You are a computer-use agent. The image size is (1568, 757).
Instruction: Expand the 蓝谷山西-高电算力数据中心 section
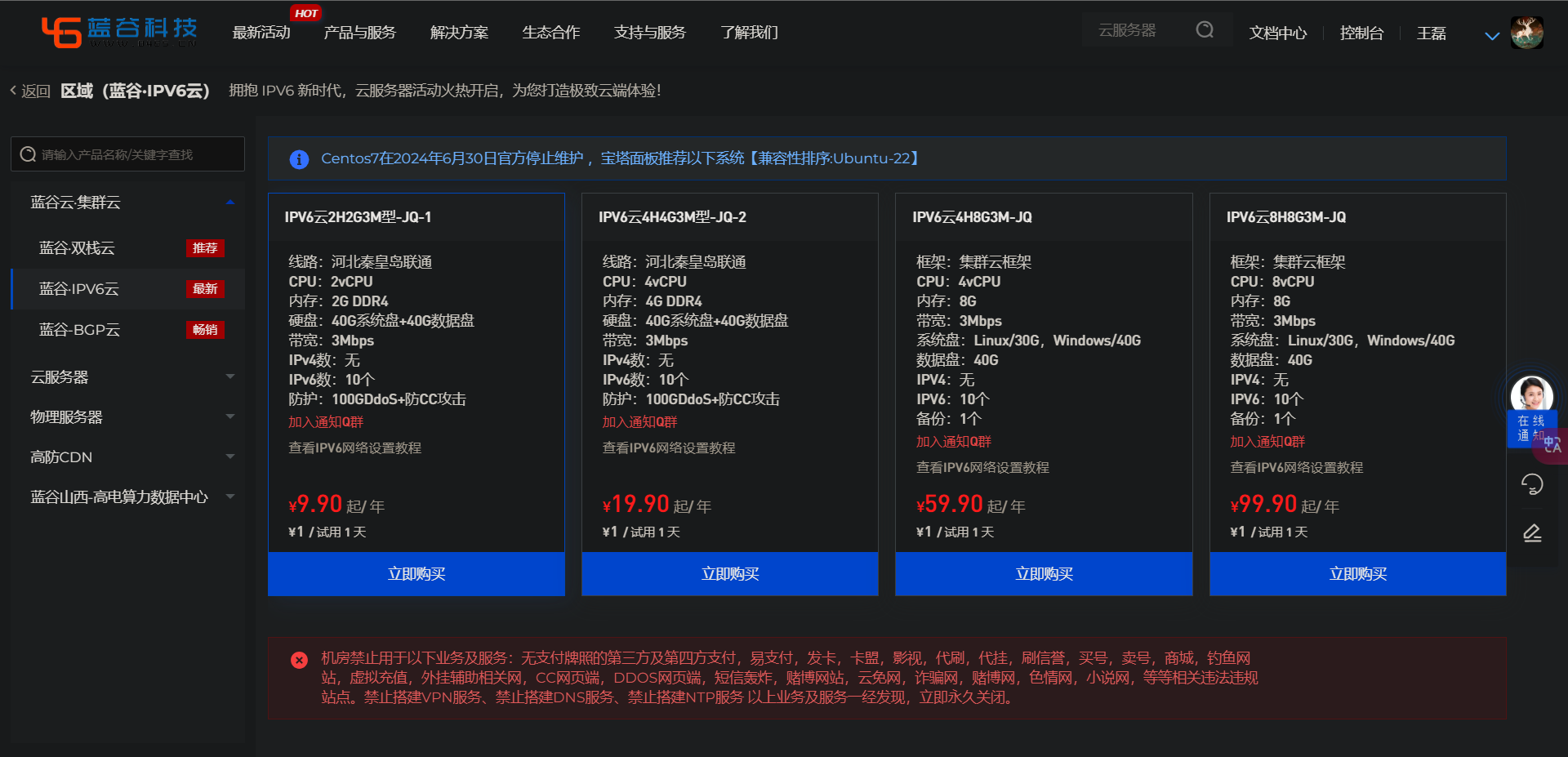pos(128,497)
